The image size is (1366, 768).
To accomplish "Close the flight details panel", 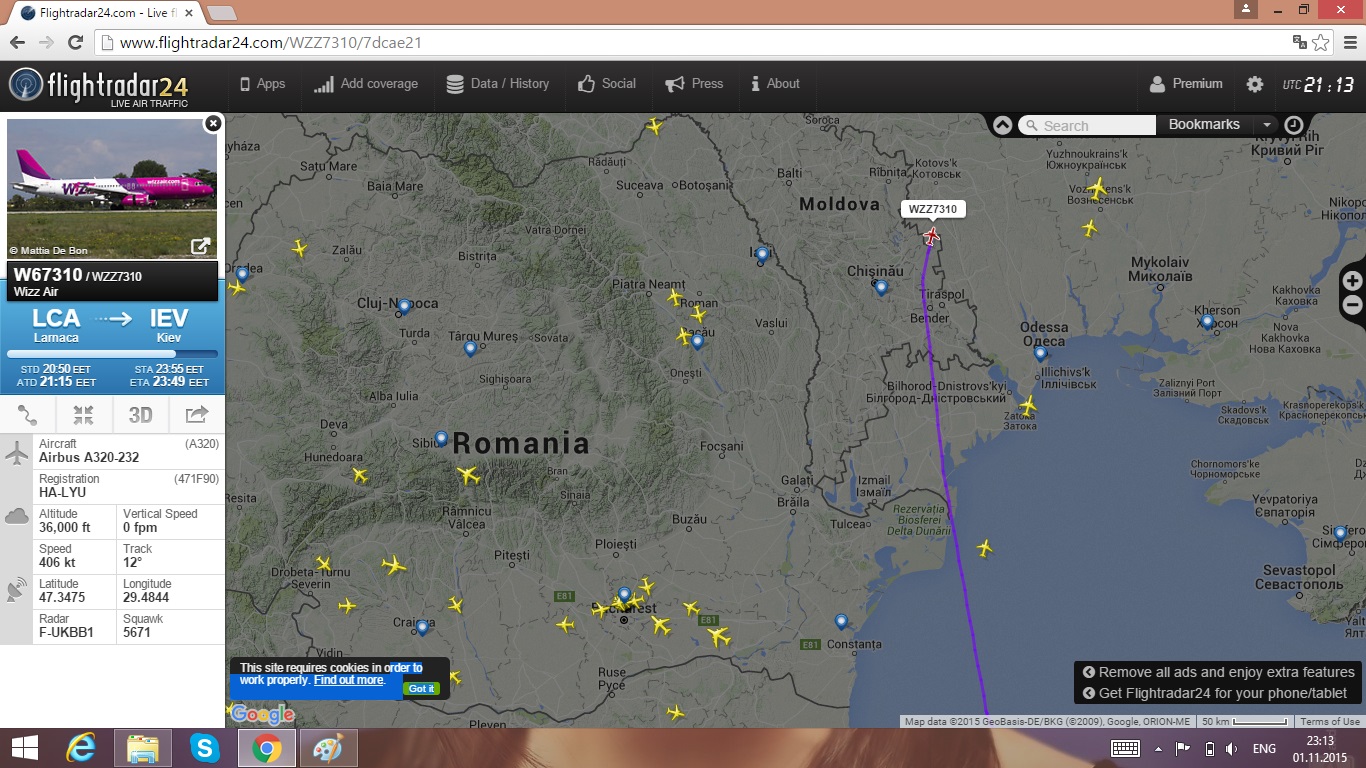I will pyautogui.click(x=212, y=123).
